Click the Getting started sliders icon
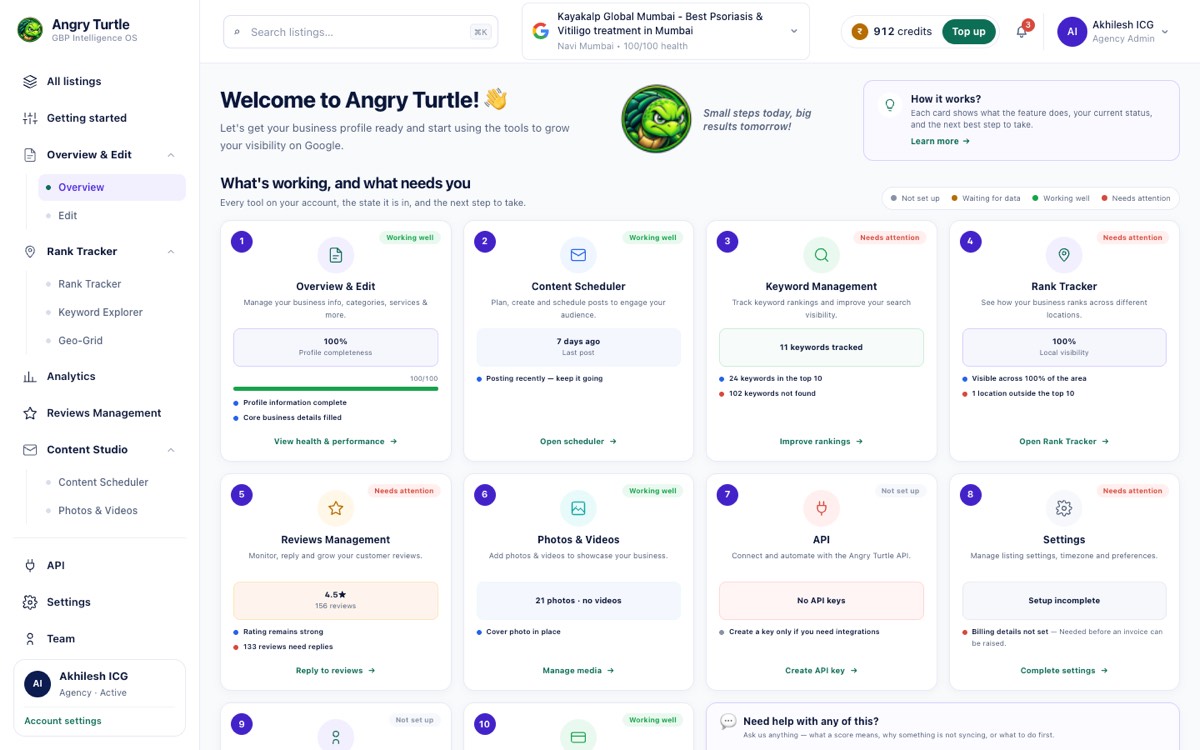The height and width of the screenshot is (750, 1200). coord(30,118)
